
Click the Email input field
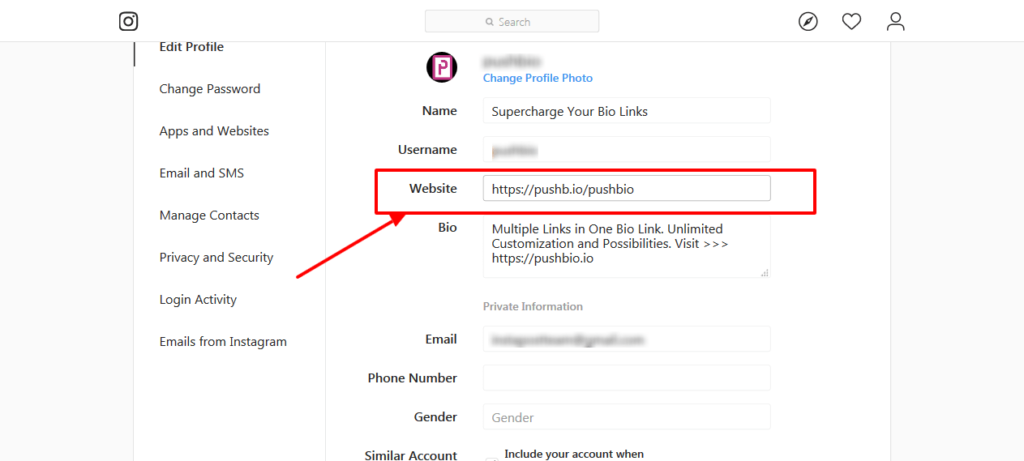coord(627,340)
